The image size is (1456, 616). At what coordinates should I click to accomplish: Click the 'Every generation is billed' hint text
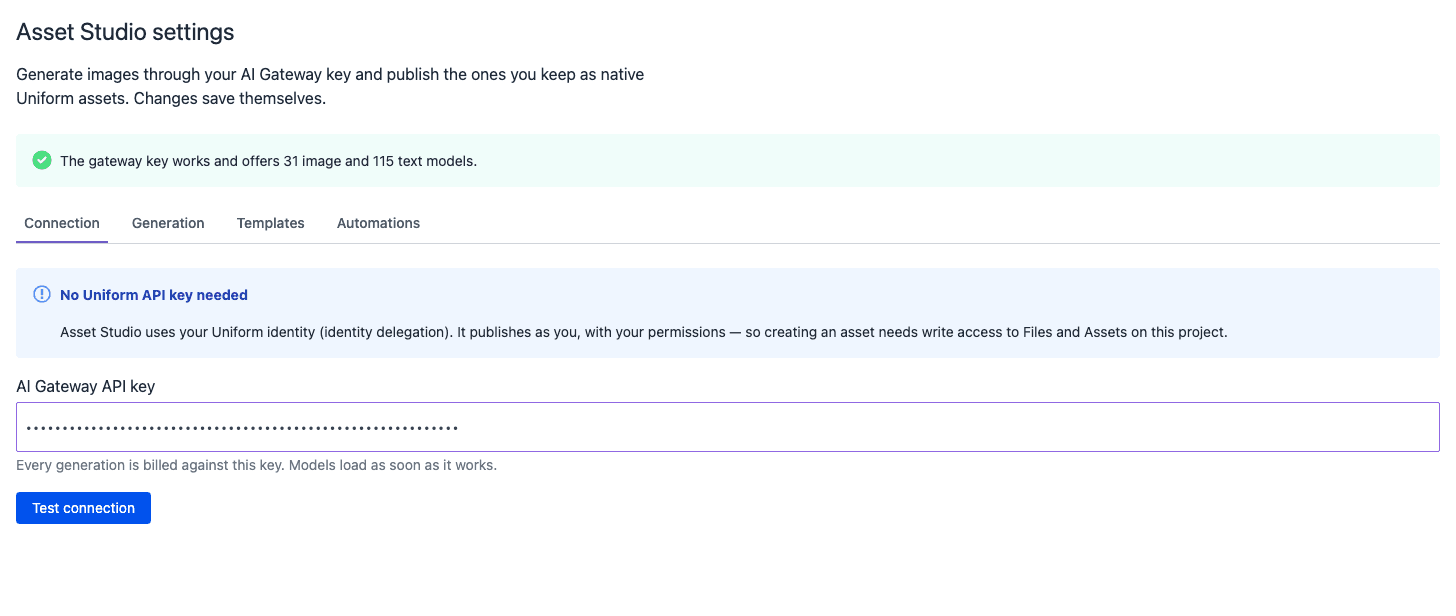coord(256,465)
